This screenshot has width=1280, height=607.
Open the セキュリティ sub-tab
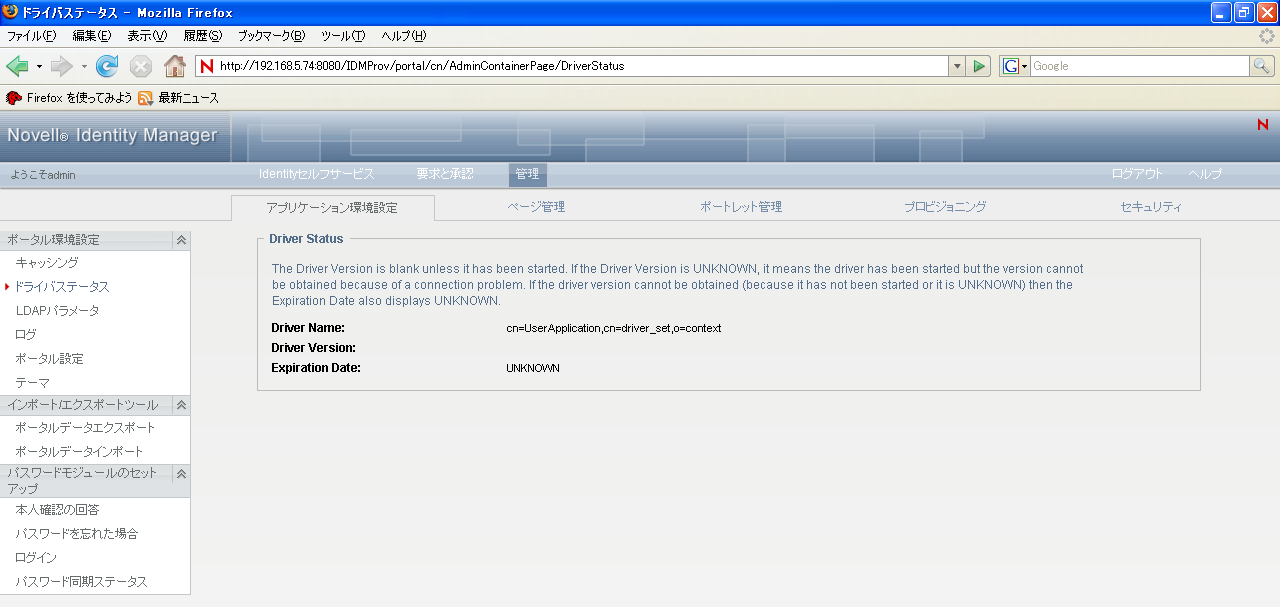tap(1151, 207)
